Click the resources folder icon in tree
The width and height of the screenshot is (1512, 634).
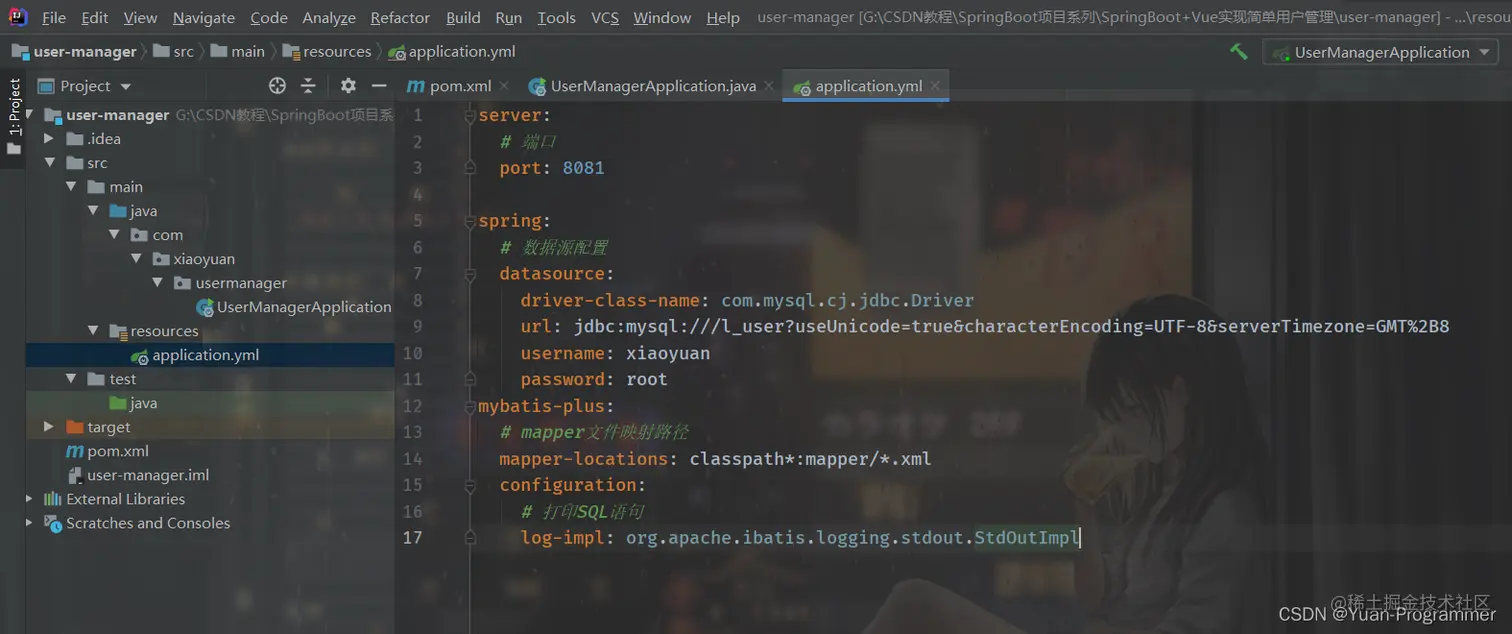(117, 331)
